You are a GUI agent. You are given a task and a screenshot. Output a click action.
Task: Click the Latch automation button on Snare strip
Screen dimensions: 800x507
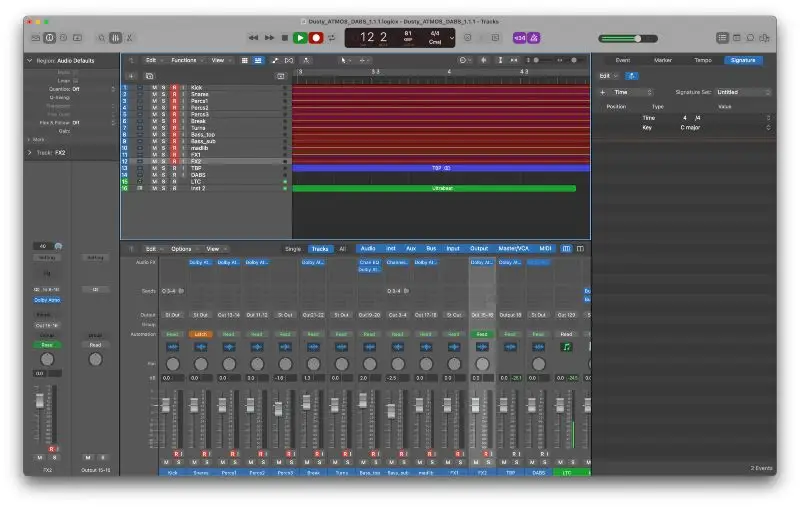[x=201, y=334]
